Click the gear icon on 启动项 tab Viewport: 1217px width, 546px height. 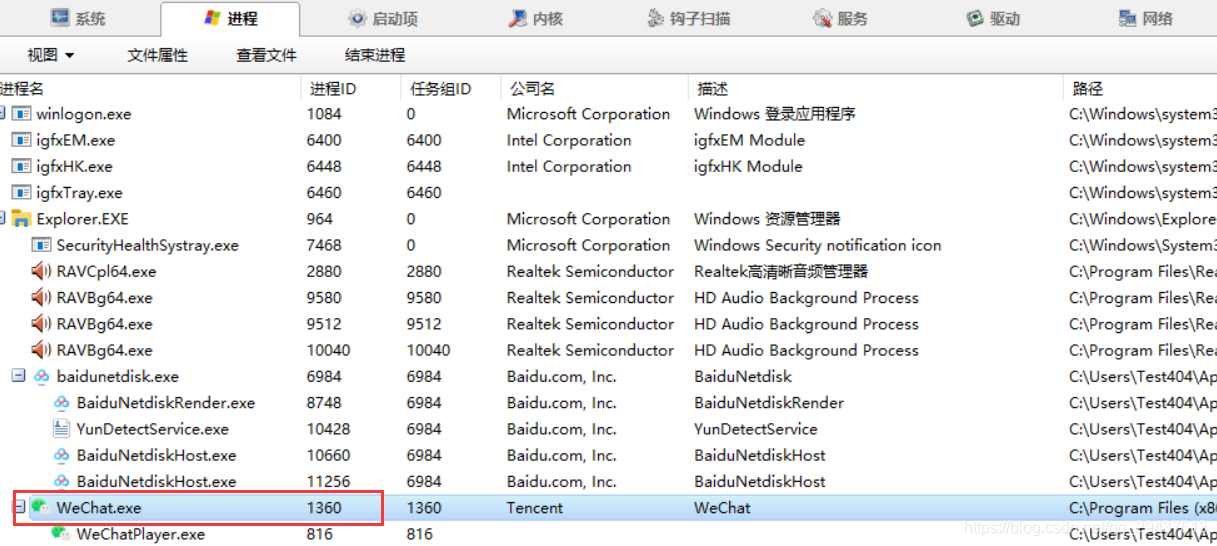(x=357, y=18)
